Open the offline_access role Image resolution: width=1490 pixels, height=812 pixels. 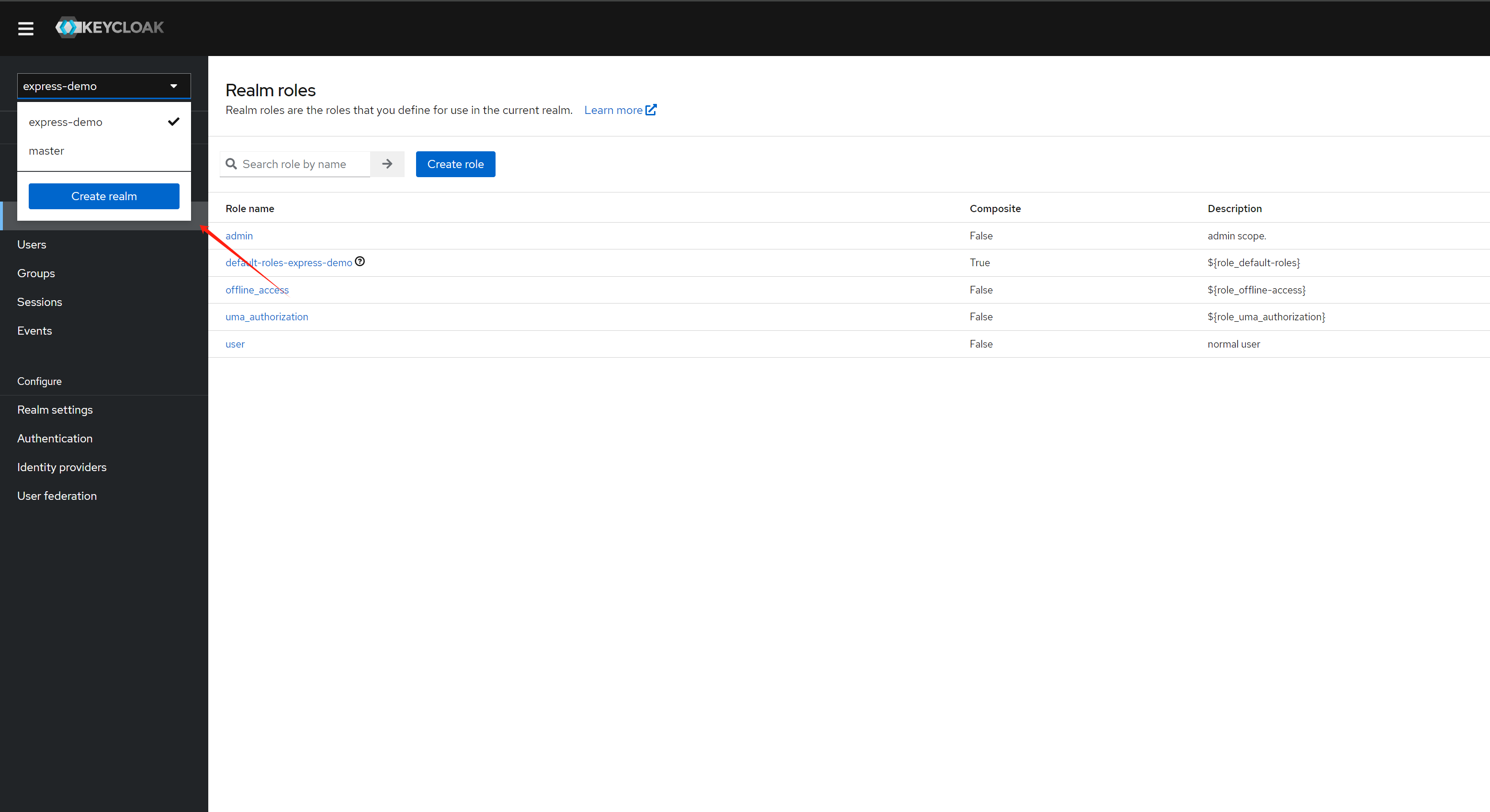[x=257, y=290]
